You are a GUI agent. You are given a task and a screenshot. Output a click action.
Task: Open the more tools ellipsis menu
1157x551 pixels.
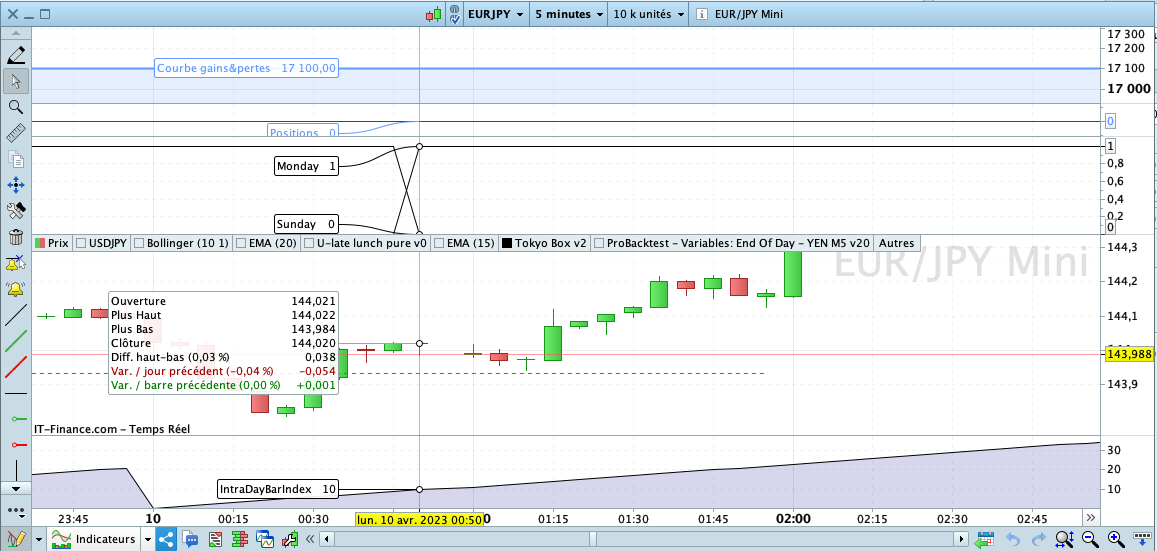(15, 510)
